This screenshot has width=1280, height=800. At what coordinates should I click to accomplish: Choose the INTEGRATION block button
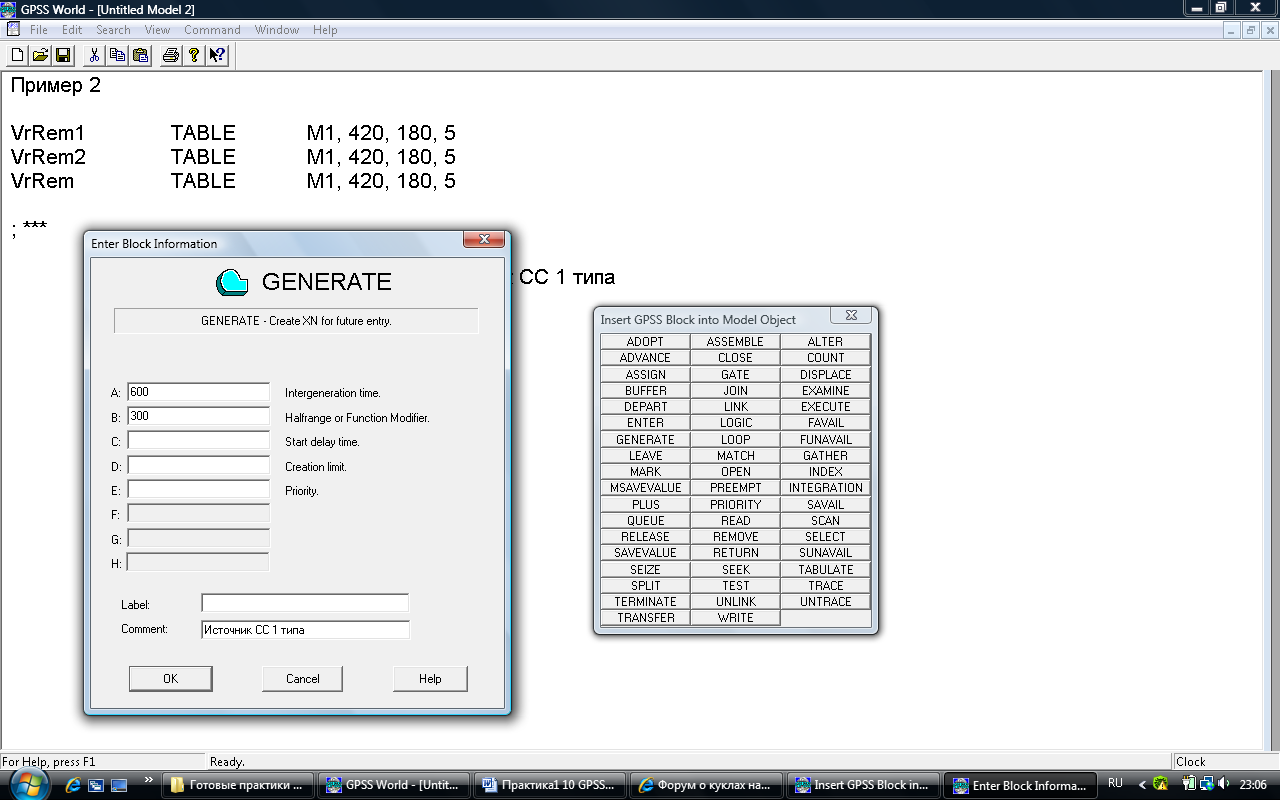point(826,488)
